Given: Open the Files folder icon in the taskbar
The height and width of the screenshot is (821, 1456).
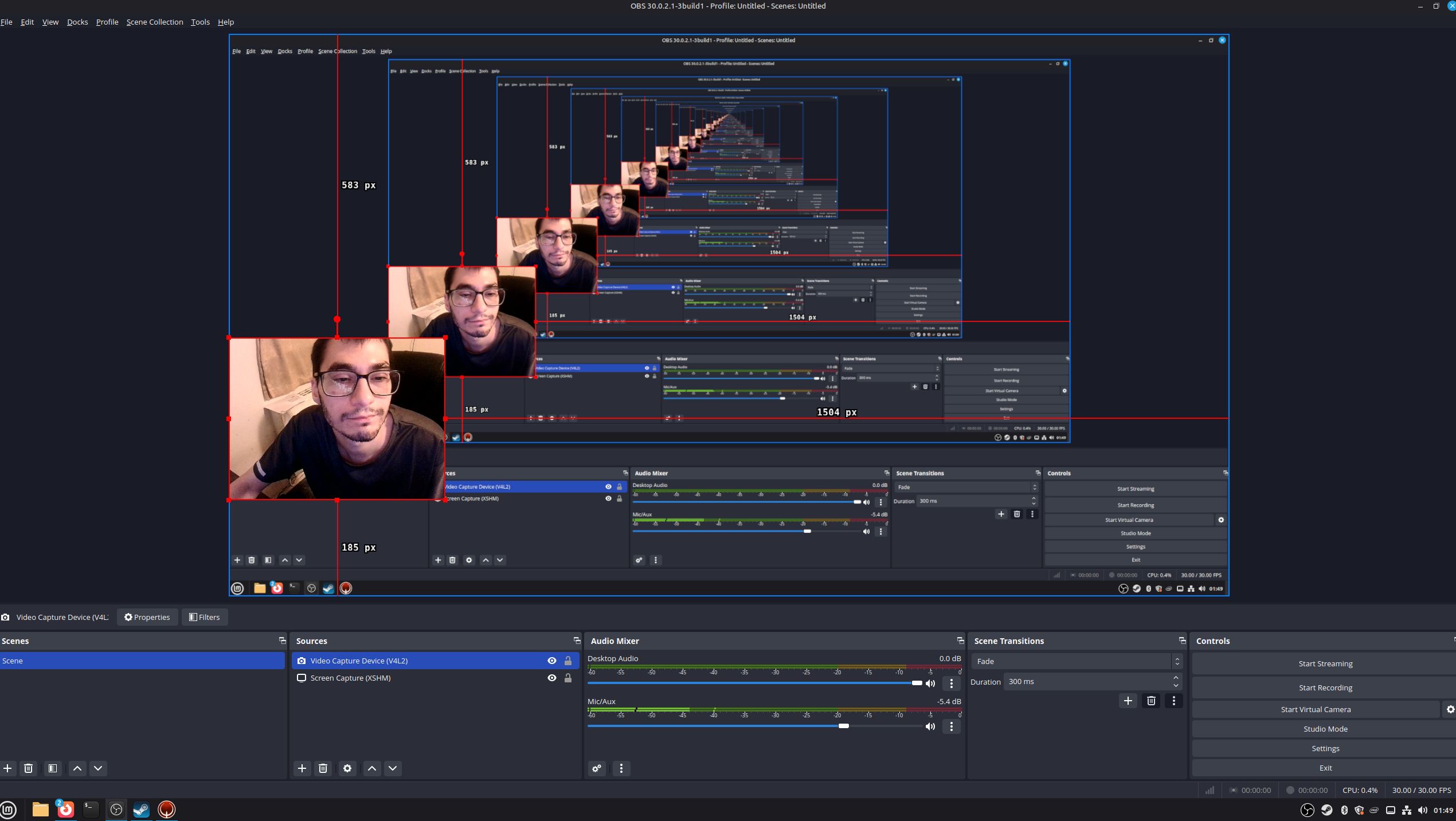Looking at the screenshot, I should point(40,810).
